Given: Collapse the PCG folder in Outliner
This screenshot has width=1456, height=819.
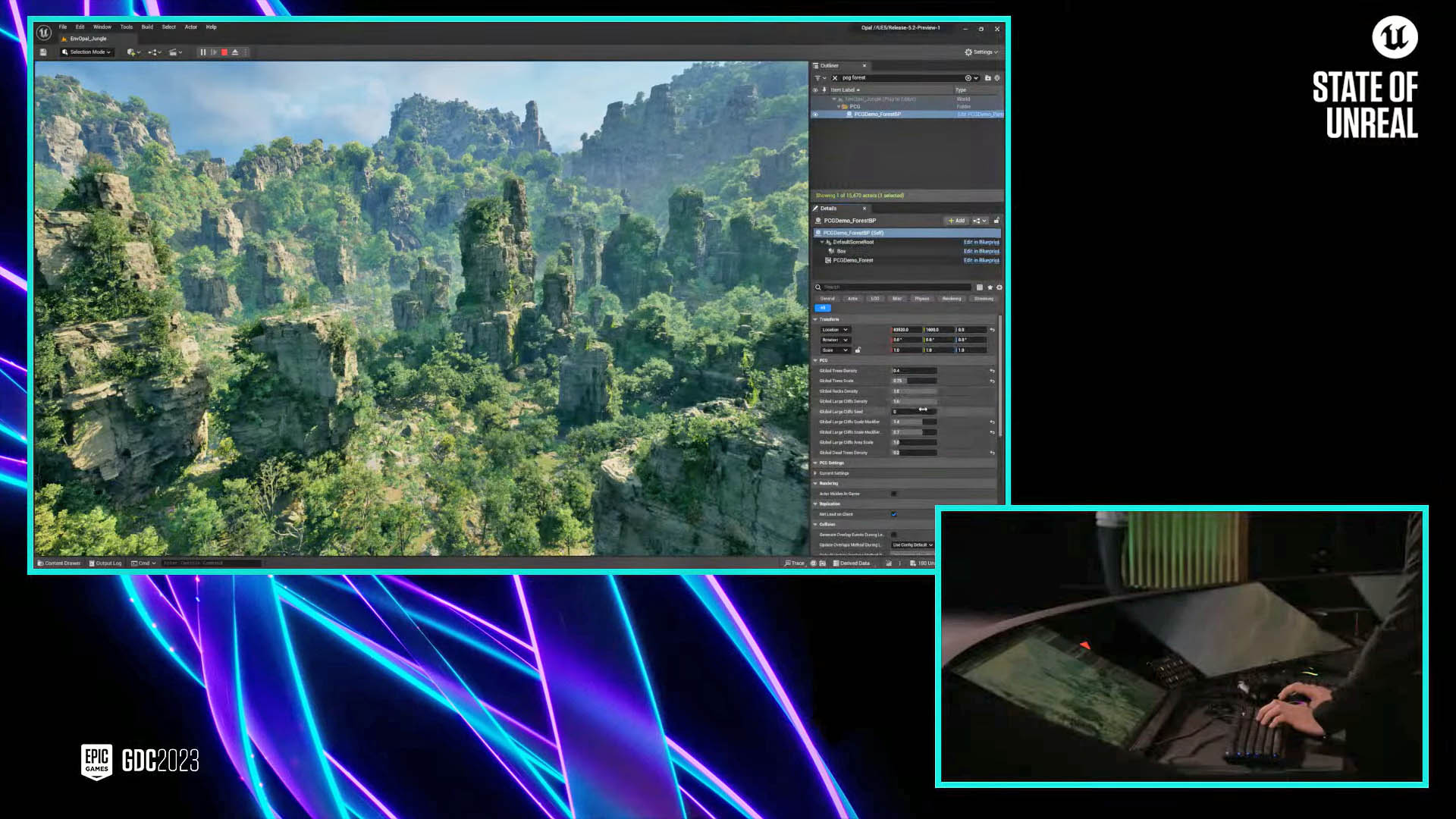Looking at the screenshot, I should tap(839, 107).
